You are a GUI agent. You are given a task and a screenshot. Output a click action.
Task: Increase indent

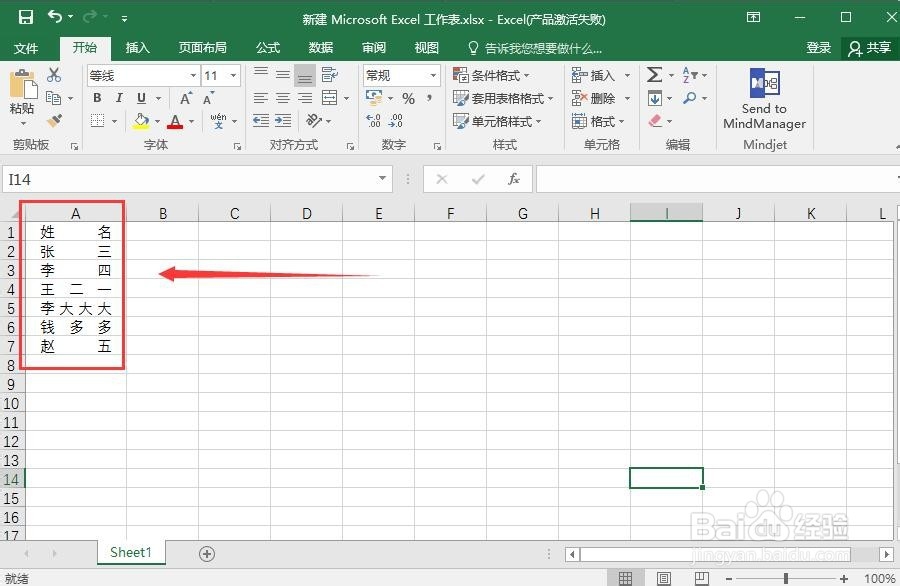click(282, 121)
